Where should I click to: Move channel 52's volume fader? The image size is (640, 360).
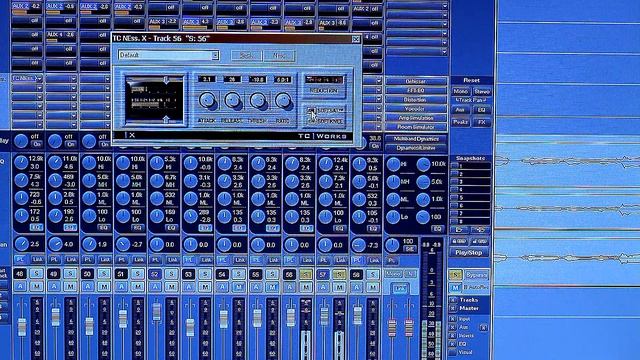[x=156, y=312]
